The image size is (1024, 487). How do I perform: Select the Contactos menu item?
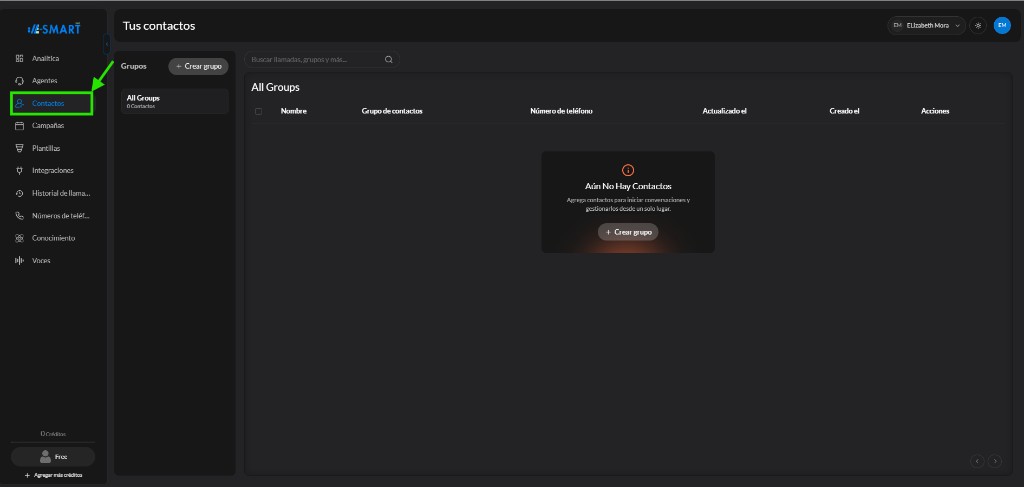tap(52, 104)
